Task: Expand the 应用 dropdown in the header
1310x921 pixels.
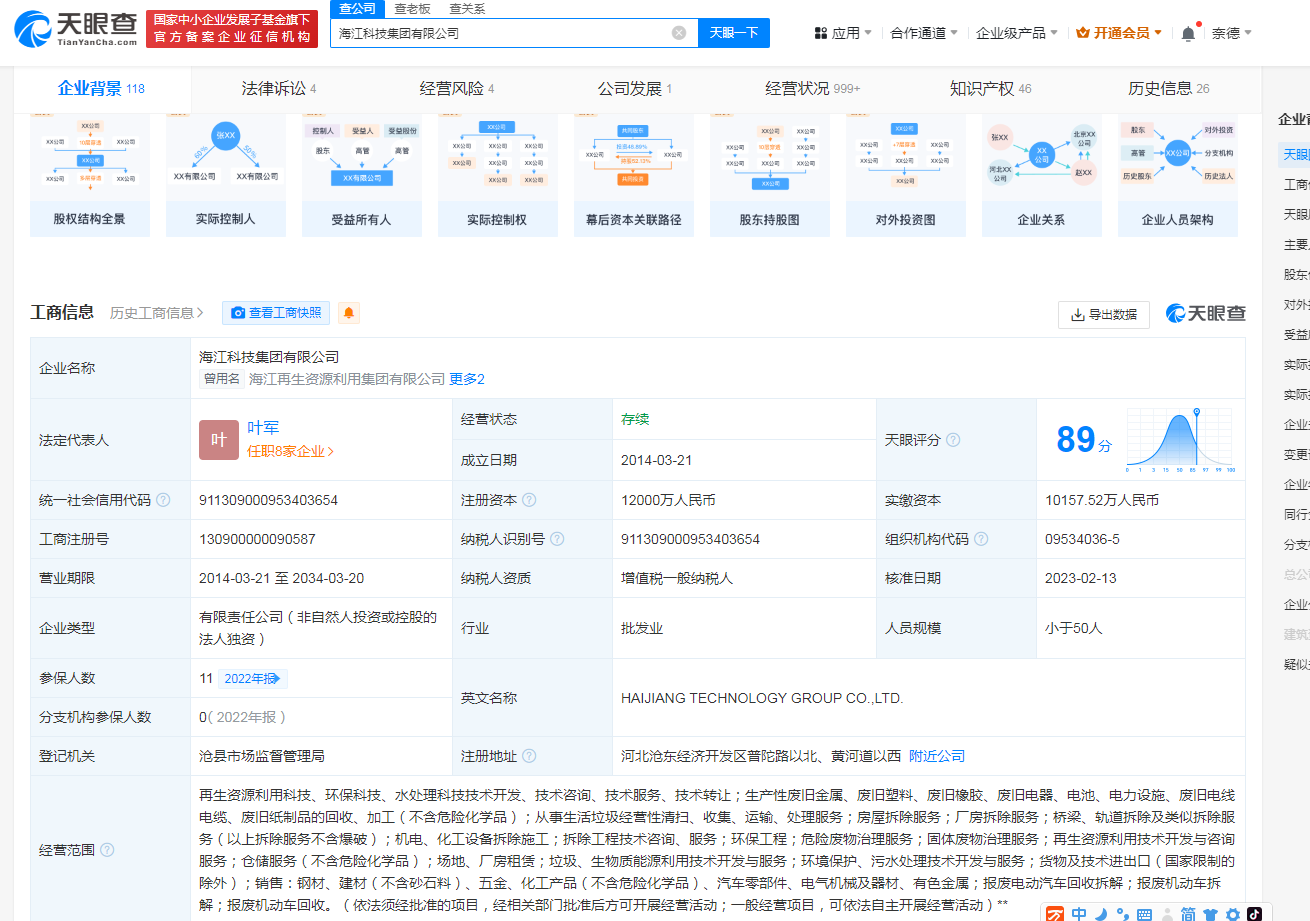Action: [x=843, y=33]
